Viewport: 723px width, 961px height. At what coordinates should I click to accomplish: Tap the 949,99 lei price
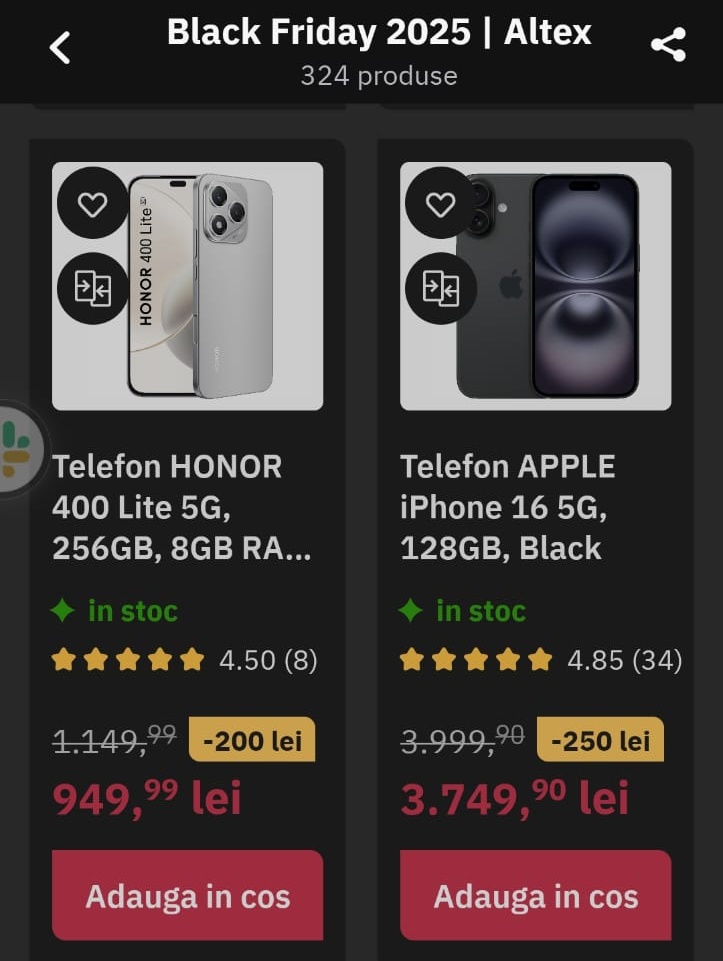146,798
